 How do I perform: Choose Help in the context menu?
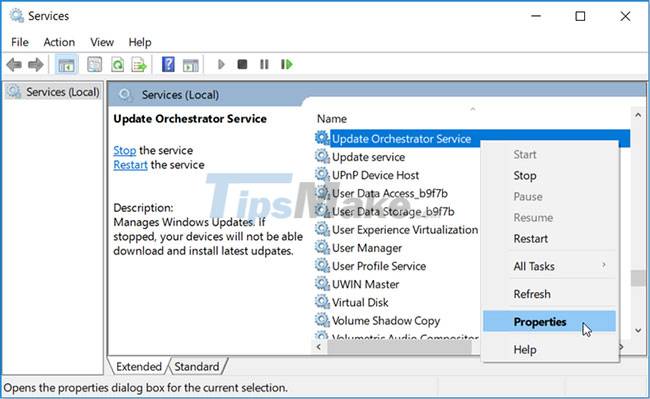coord(550,350)
